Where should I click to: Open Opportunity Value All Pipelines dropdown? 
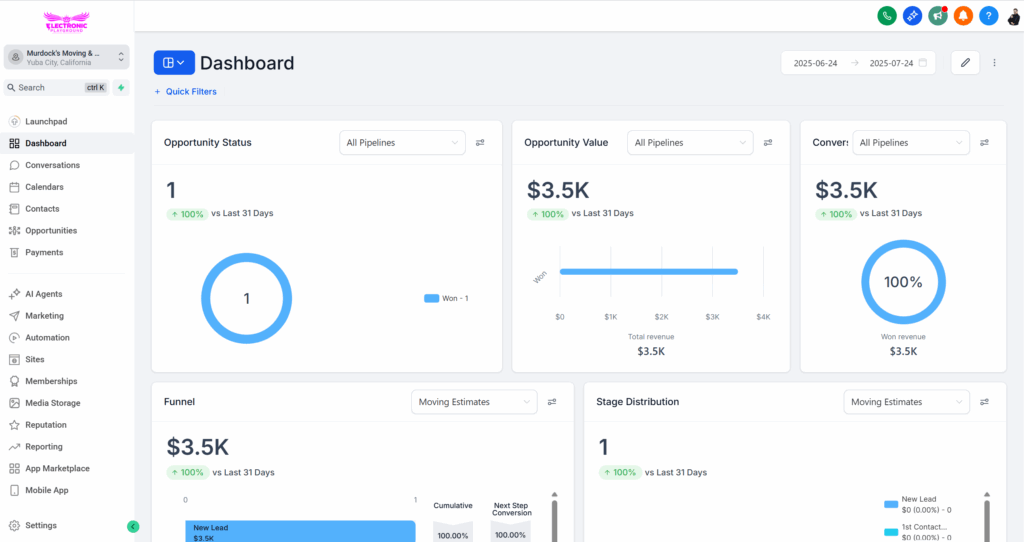coord(690,142)
